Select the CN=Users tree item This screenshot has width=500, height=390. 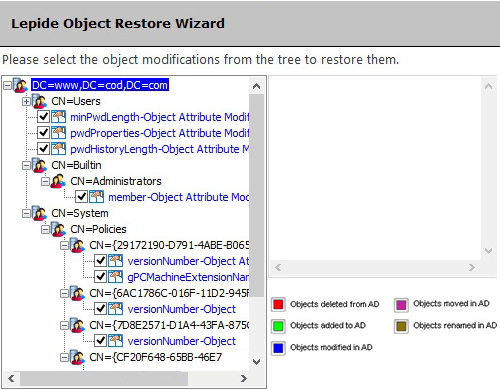click(76, 101)
